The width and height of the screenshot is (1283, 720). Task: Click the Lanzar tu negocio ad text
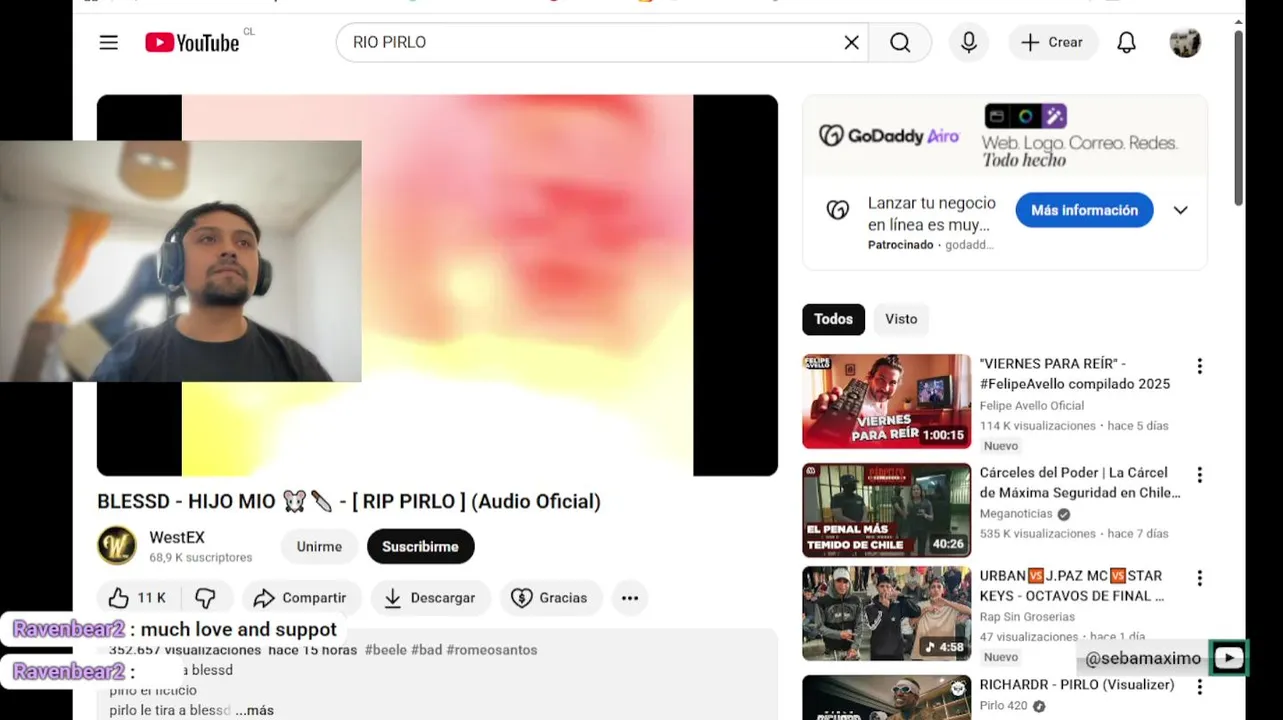pyautogui.click(x=931, y=214)
